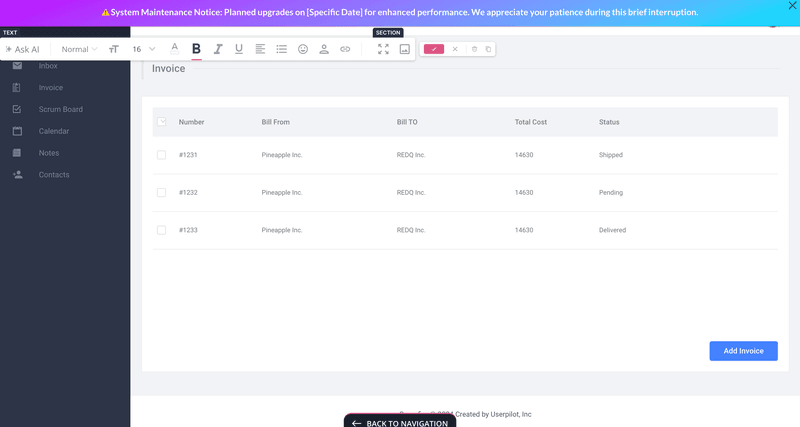Open the emoji picker

(303, 49)
